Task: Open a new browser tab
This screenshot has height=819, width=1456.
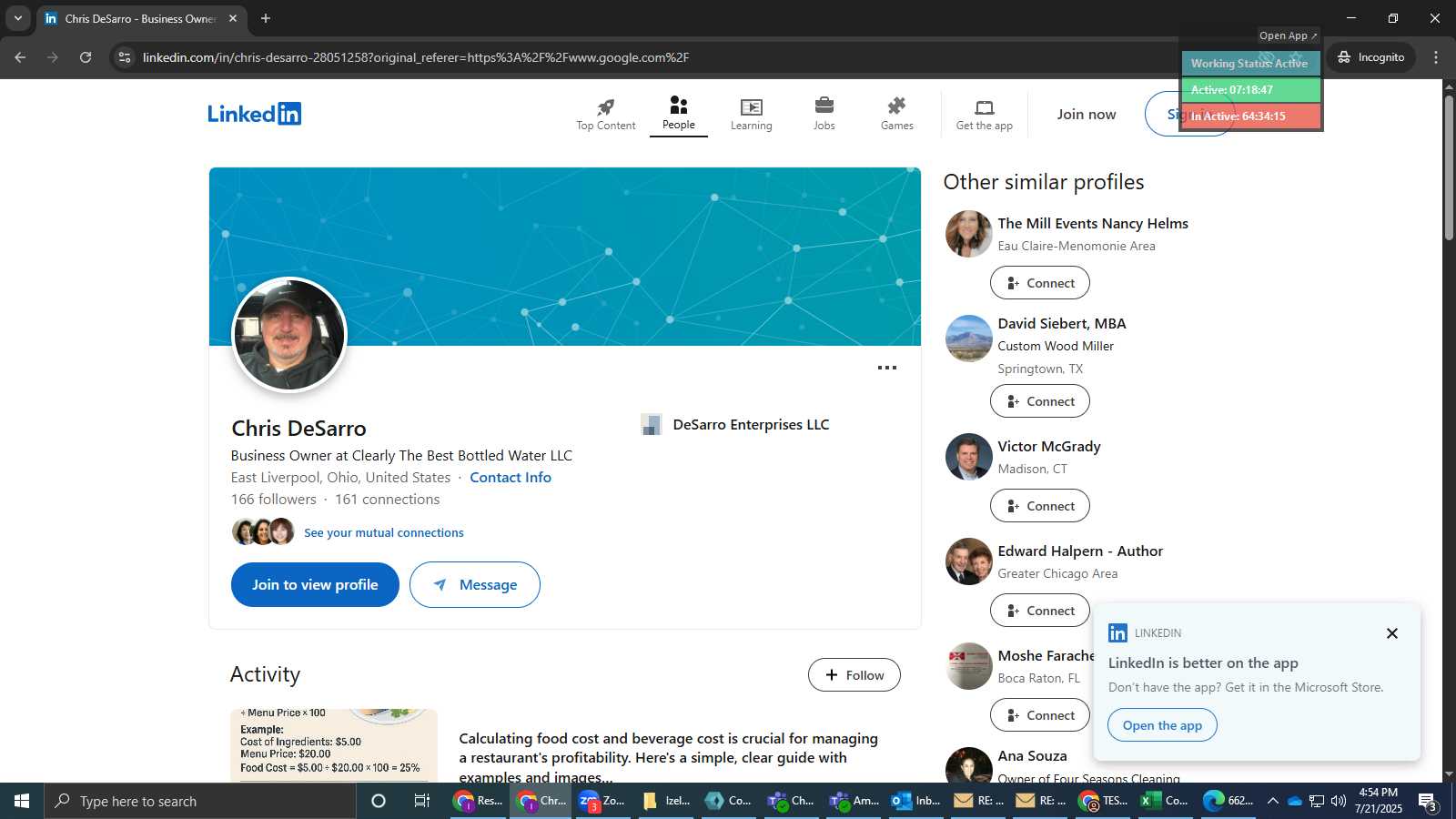Action: tap(266, 18)
